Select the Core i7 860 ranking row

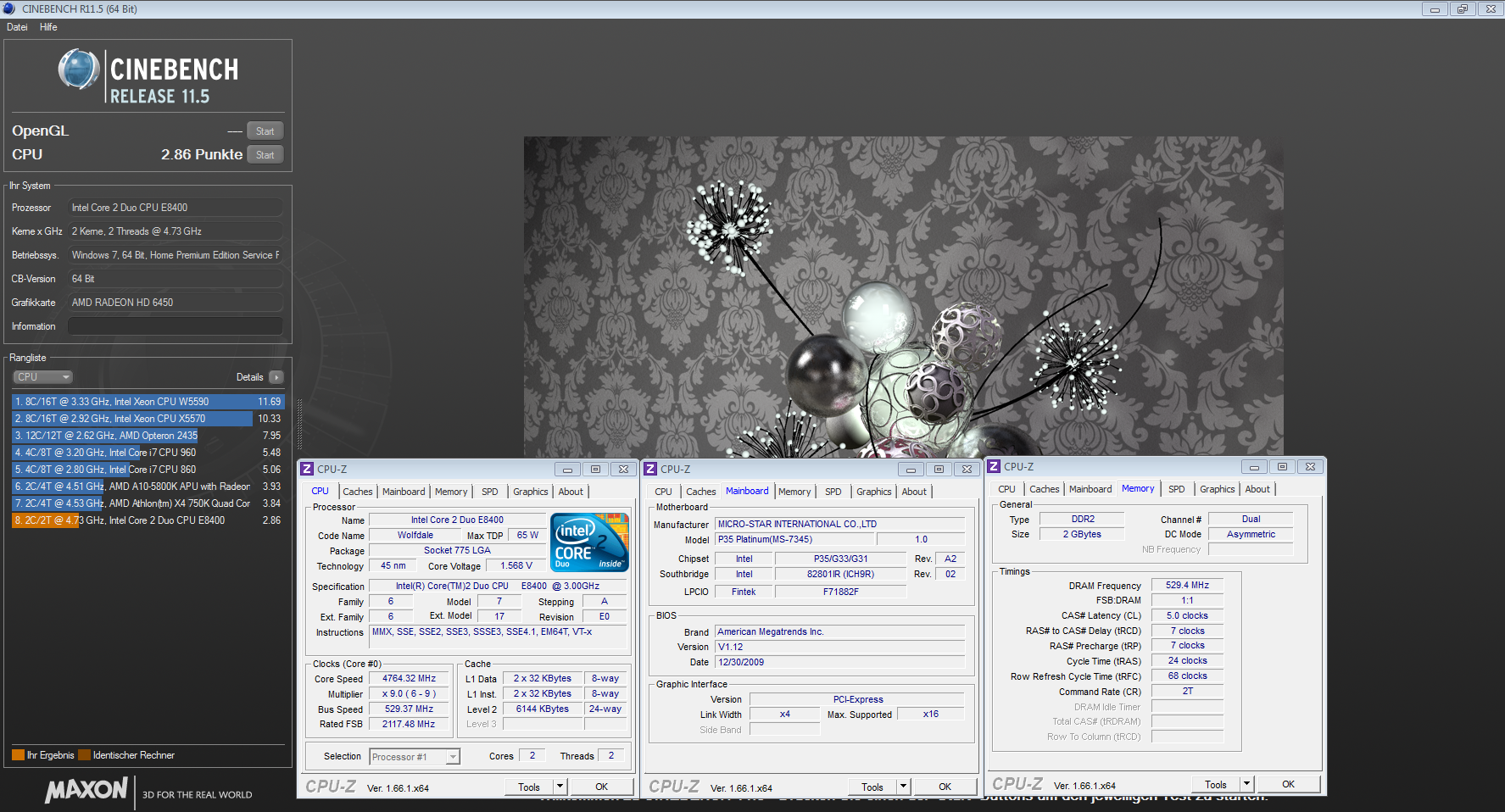coord(148,470)
